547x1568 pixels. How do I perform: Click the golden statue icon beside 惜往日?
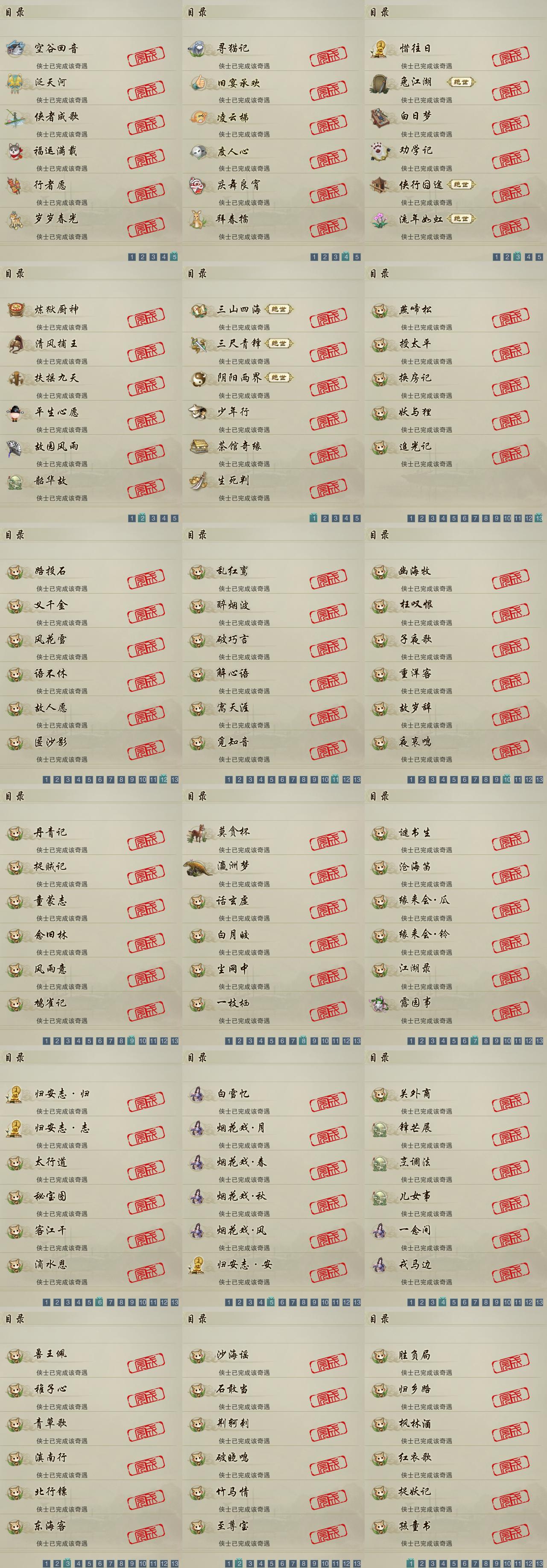click(x=380, y=49)
